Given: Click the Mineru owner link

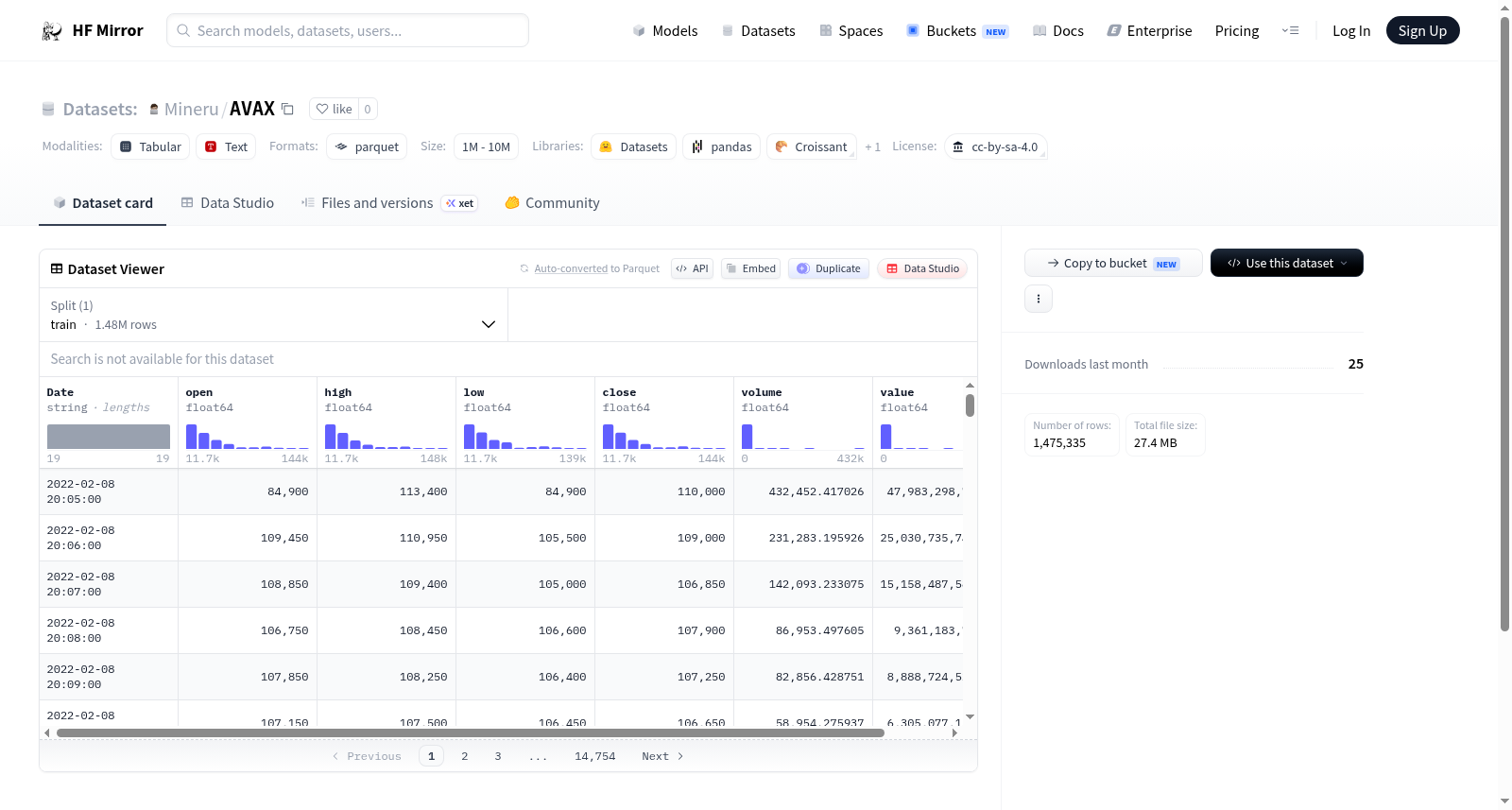Looking at the screenshot, I should (x=192, y=110).
